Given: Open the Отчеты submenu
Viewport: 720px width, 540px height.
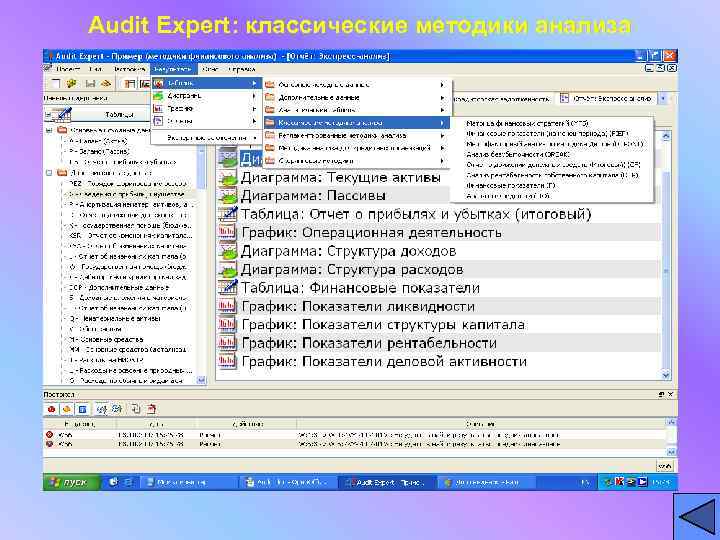Looking at the screenshot, I should tap(206, 121).
